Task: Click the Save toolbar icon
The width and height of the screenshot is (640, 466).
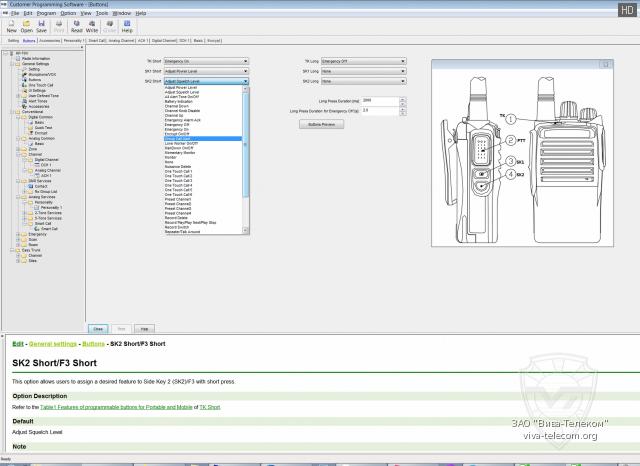Action: (41, 26)
